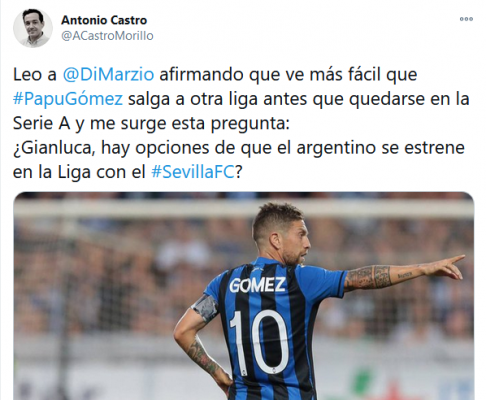Click Antonio Castro's profile avatar
Viewport: 486px width, 400px height.
tap(33, 28)
